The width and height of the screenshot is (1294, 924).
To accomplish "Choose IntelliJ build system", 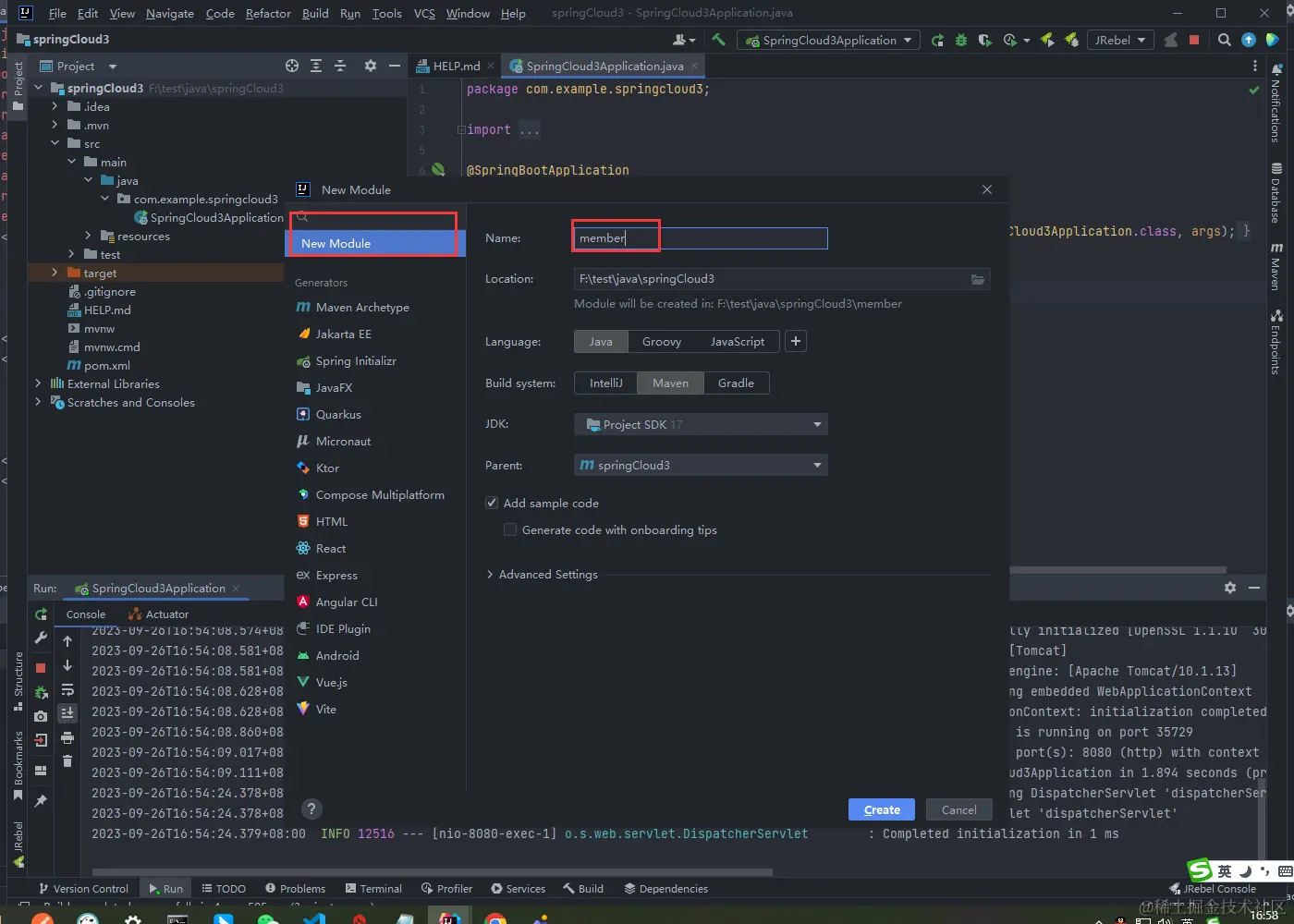I will [606, 383].
